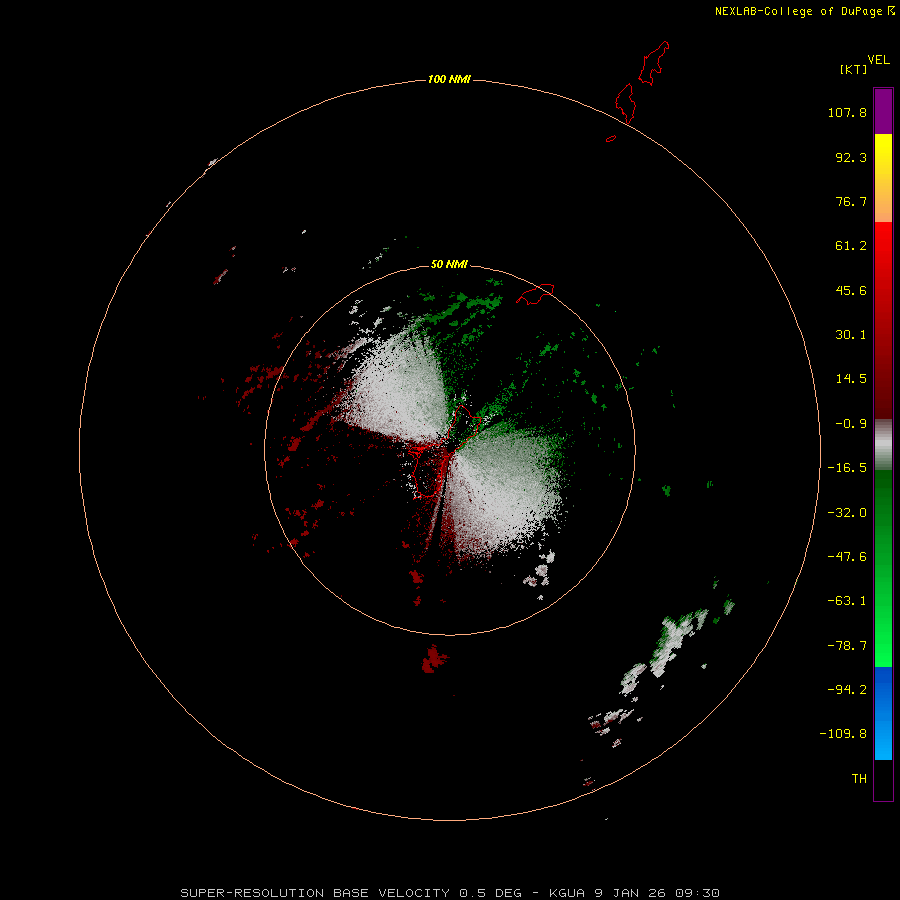
Task: Click the 30.1 velocity scale value
Action: (851, 335)
